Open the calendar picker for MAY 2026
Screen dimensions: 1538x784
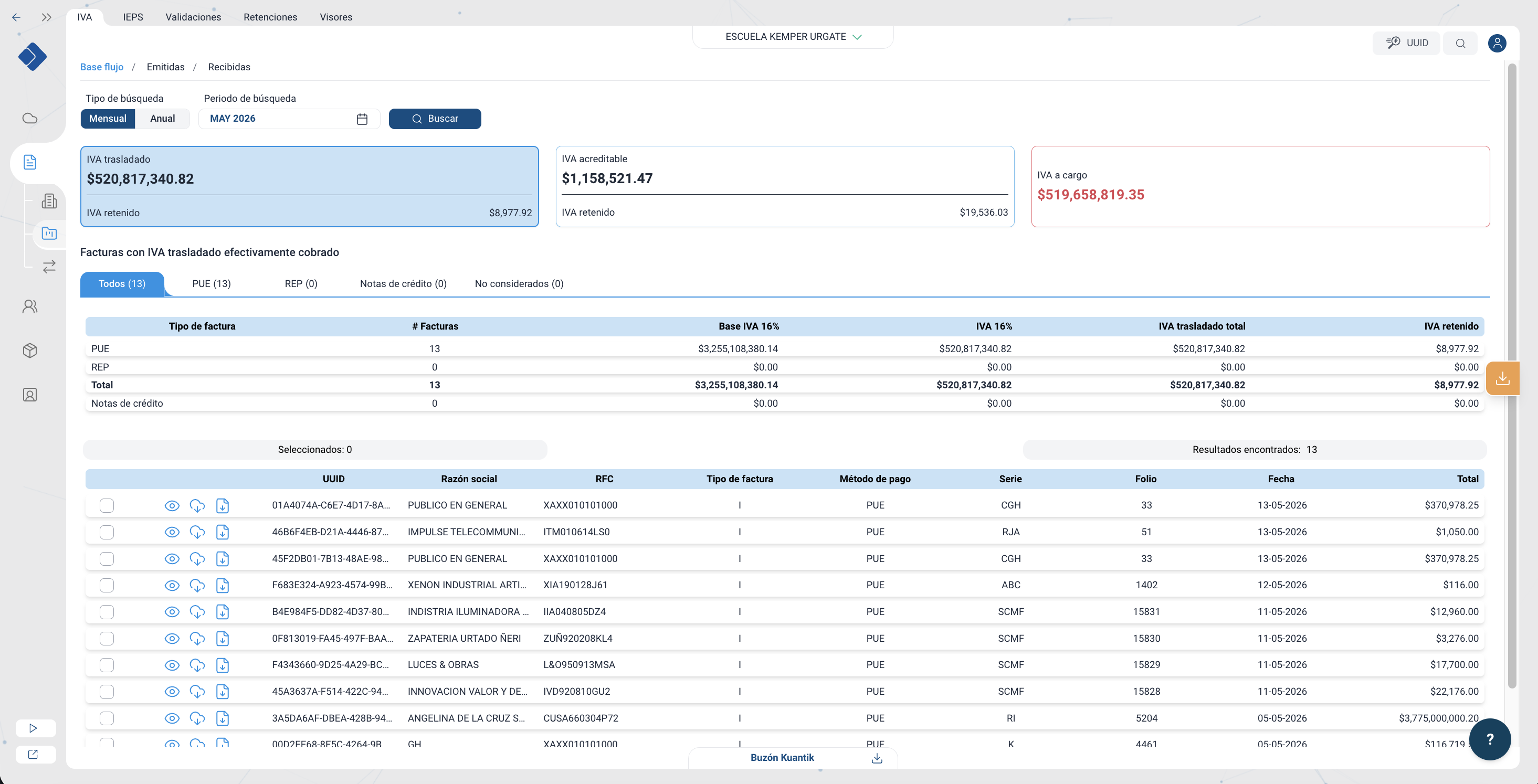[362, 119]
